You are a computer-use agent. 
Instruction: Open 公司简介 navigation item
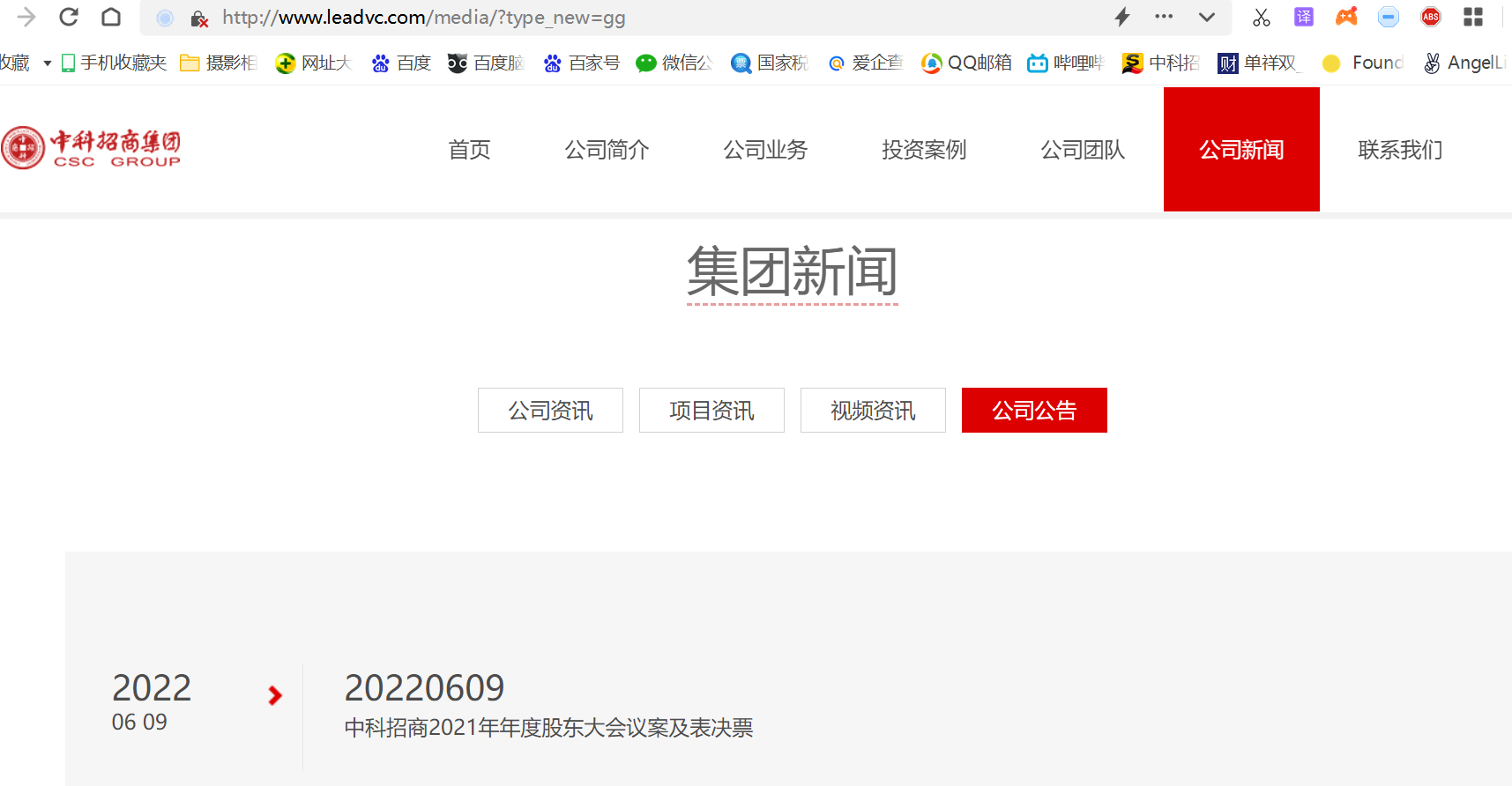coord(607,150)
